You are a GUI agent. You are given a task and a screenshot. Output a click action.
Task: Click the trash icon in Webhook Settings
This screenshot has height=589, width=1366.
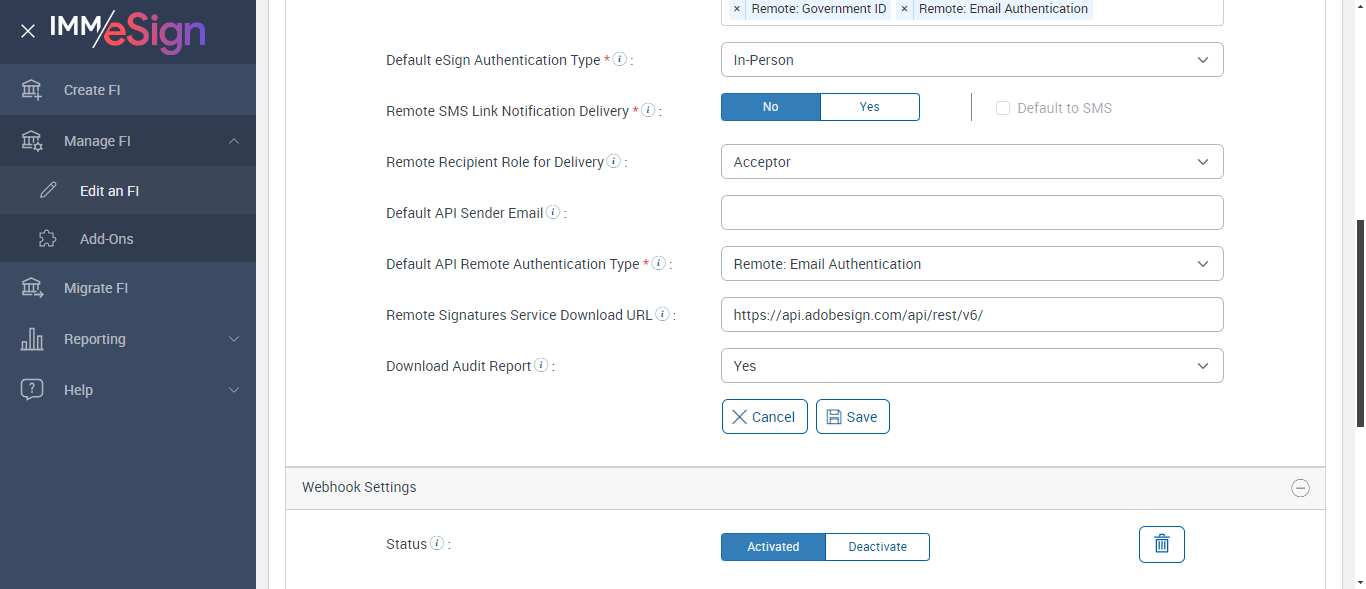1161,544
